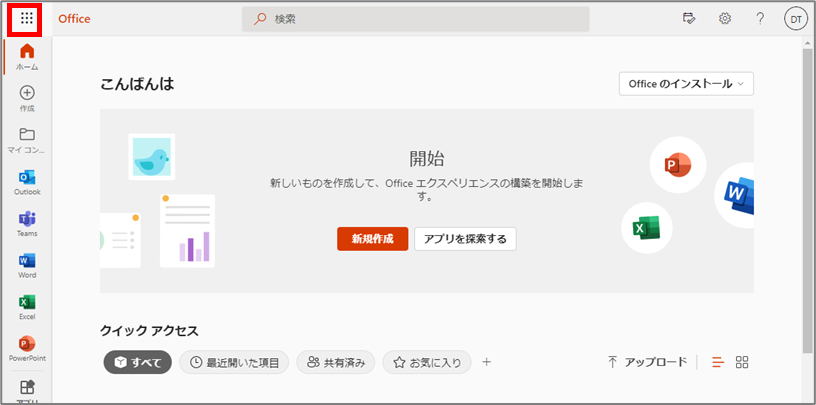Switch to list view icon
This screenshot has width=816, height=405.
click(x=718, y=362)
